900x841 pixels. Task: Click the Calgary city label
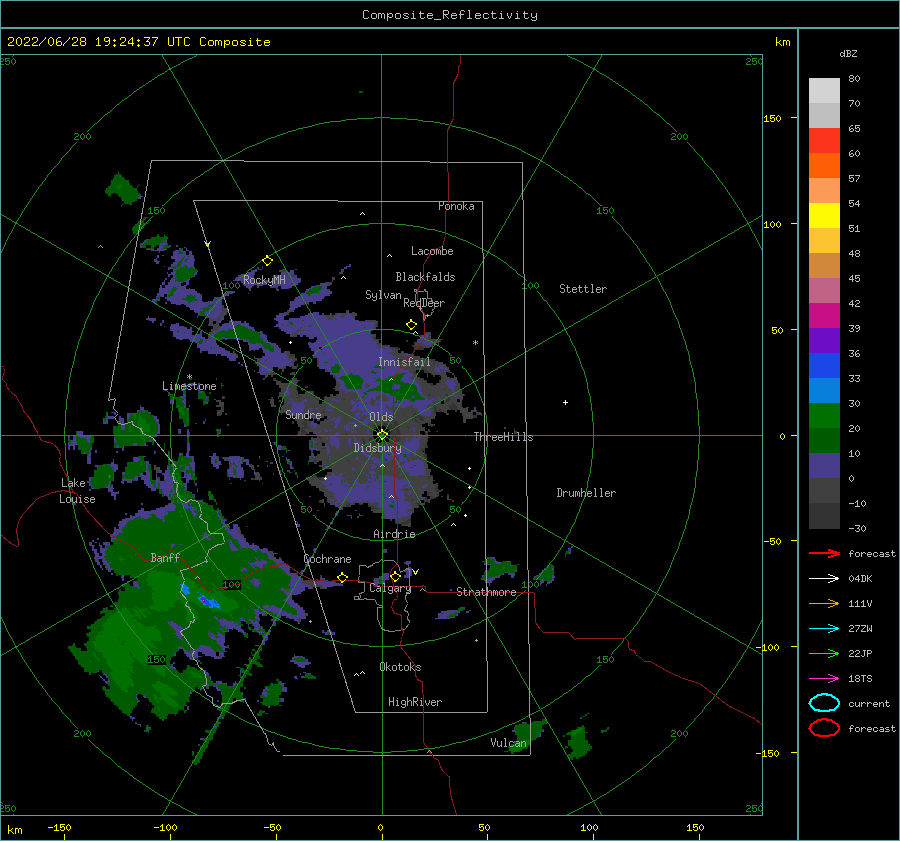390,588
